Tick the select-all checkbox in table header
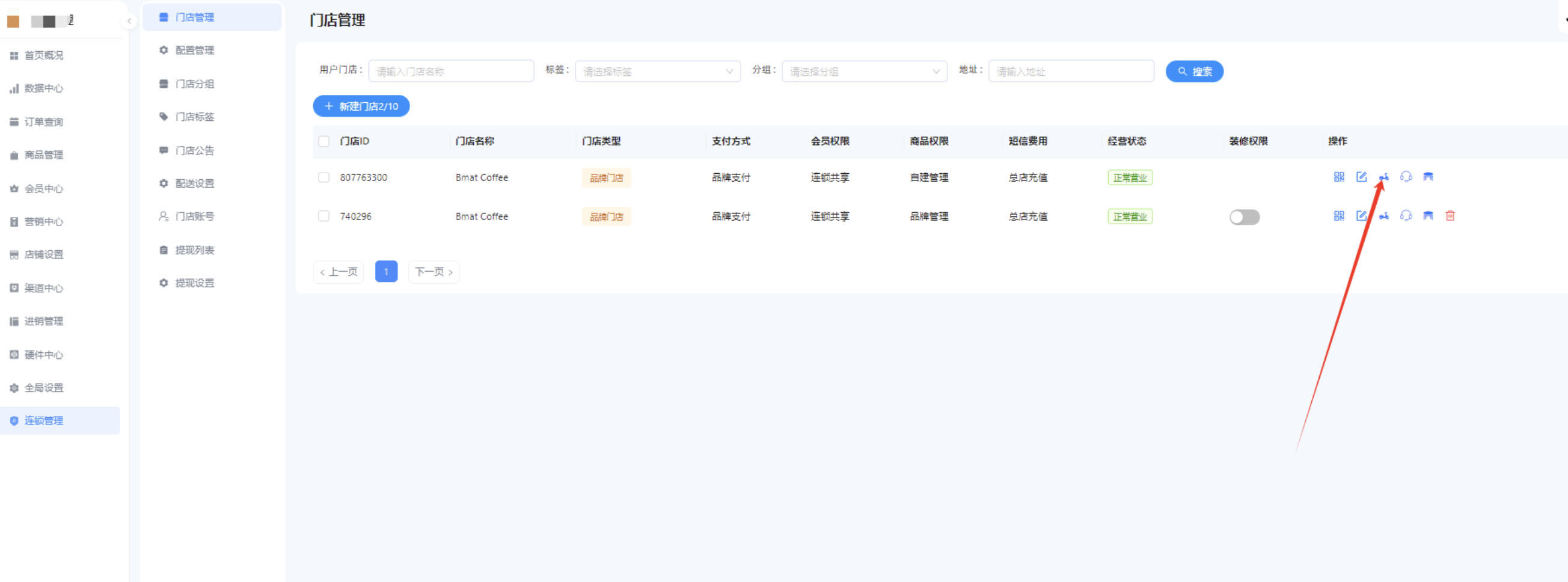The height and width of the screenshot is (582, 1568). (x=324, y=141)
